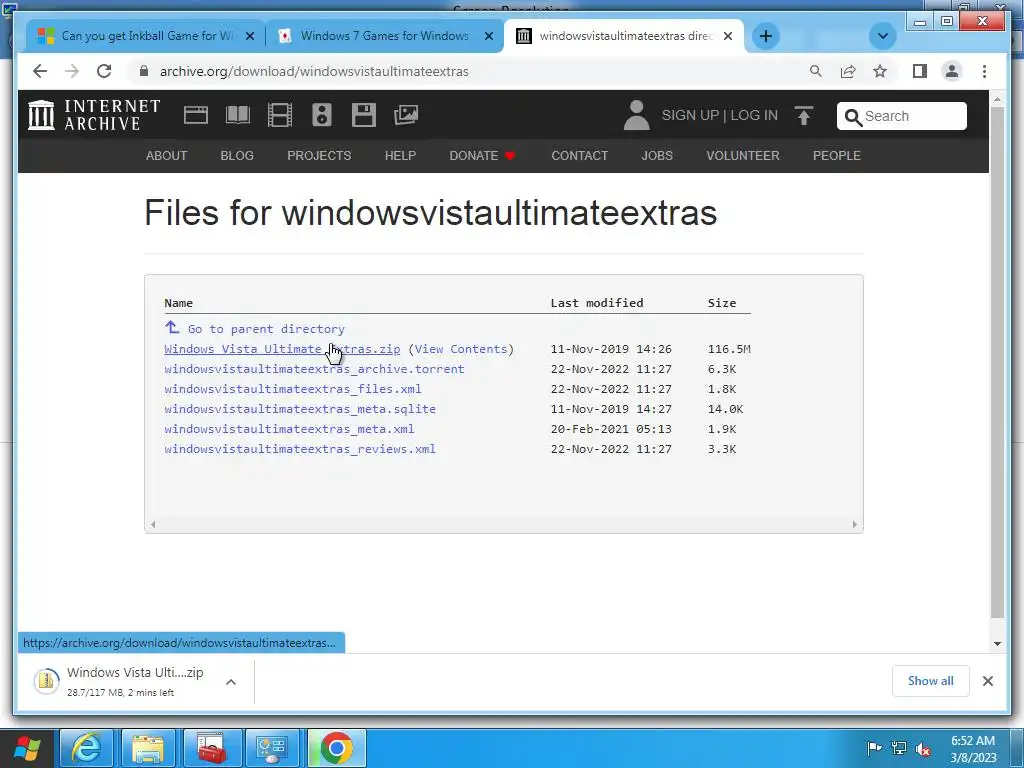This screenshot has height=768, width=1024.
Task: Open Chrome three-dot menu
Action: [984, 71]
